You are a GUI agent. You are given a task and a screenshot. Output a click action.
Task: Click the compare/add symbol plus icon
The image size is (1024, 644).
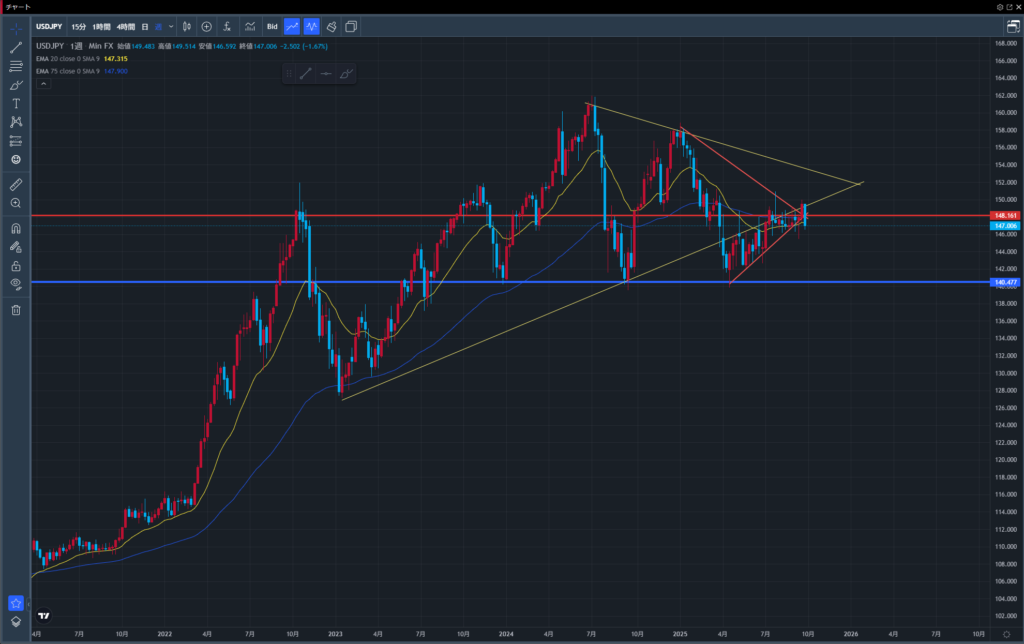tap(206, 26)
